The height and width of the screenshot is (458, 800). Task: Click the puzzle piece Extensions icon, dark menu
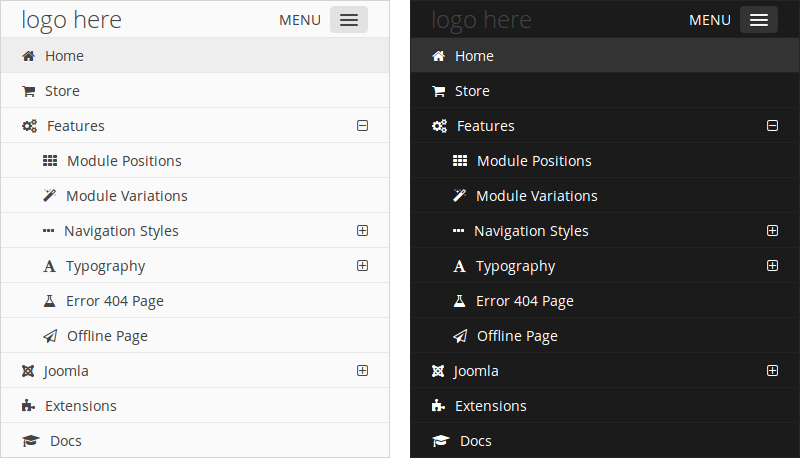[439, 406]
